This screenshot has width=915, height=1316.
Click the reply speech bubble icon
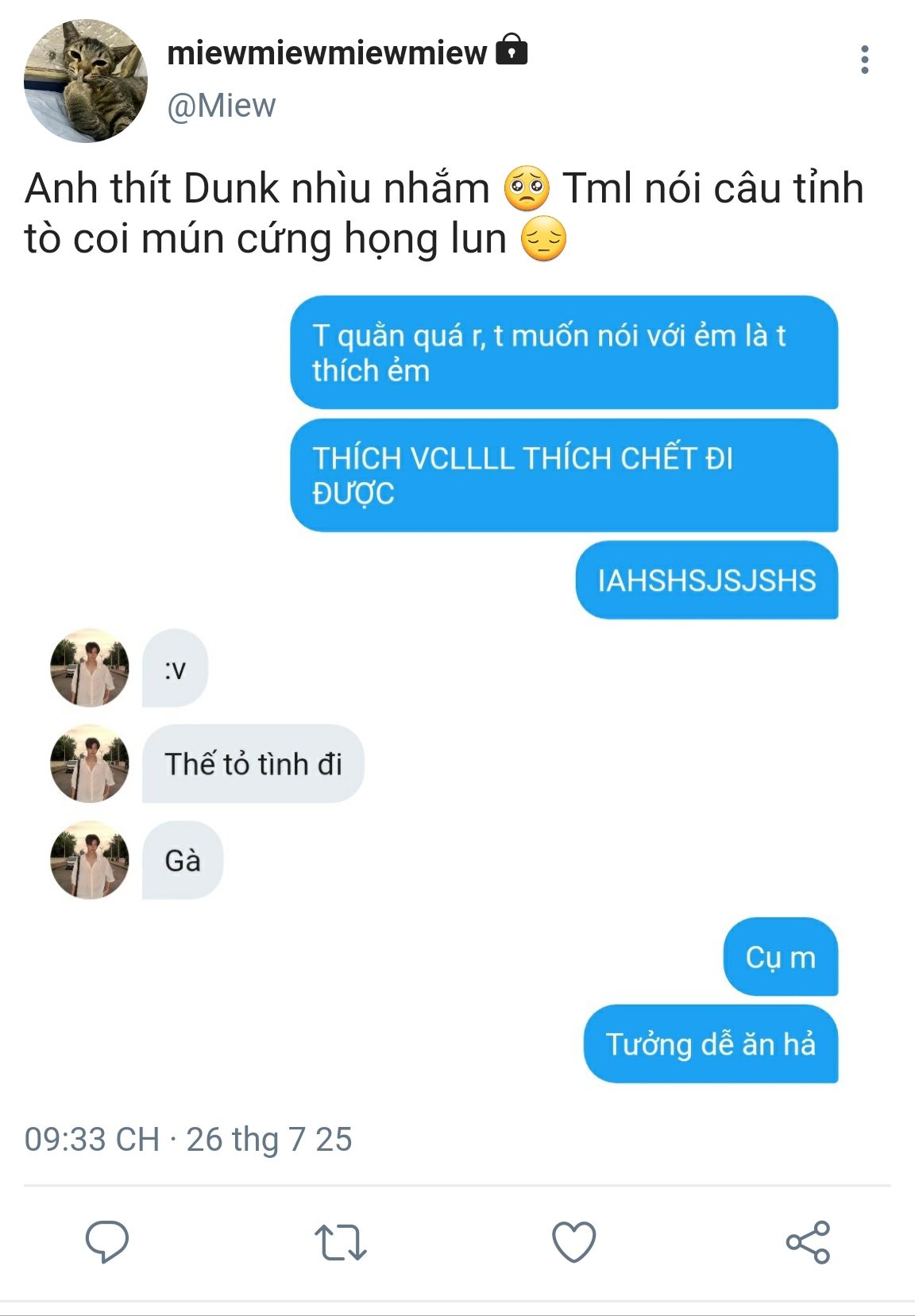[107, 1241]
